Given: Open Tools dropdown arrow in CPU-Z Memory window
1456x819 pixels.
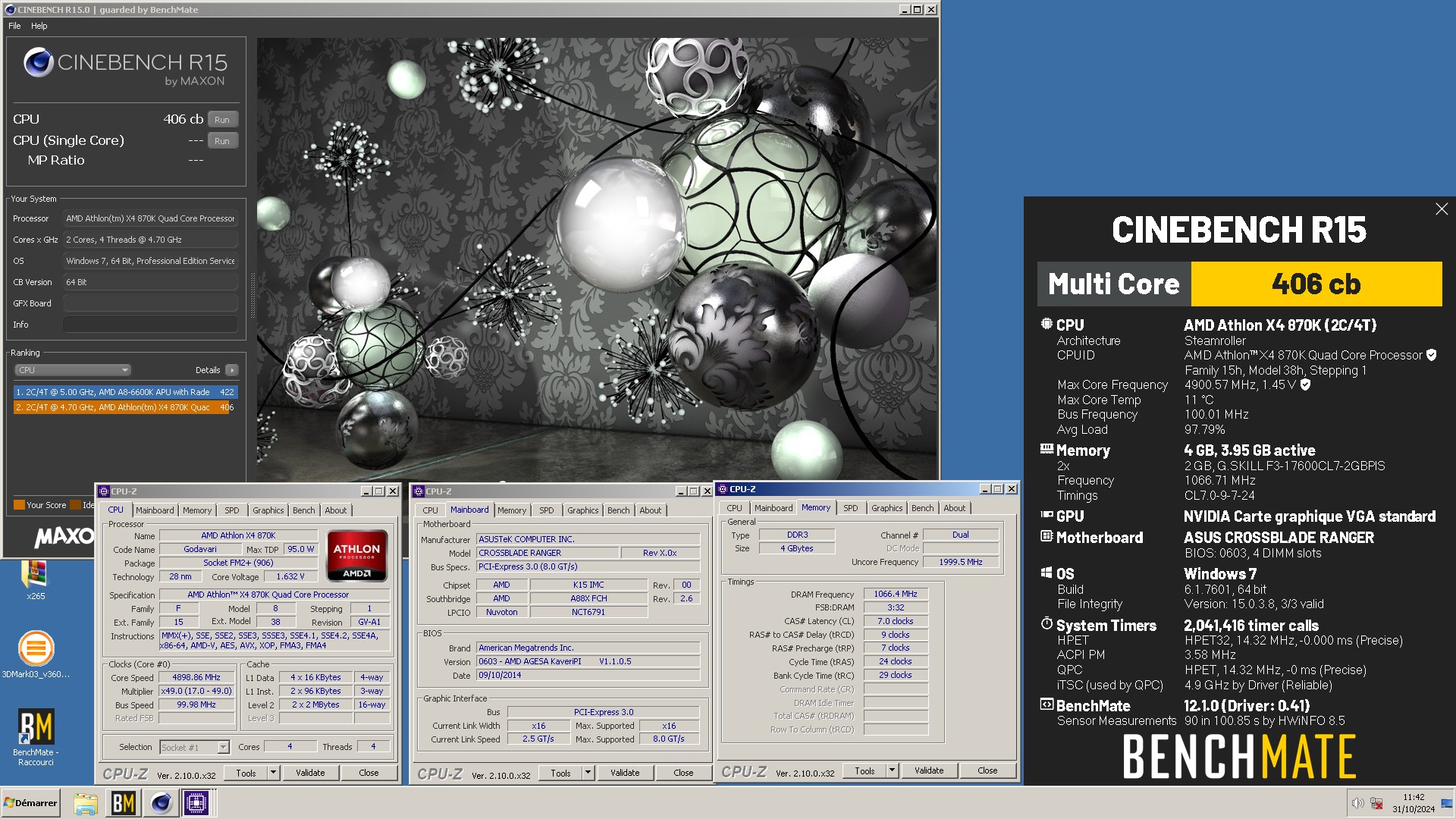Looking at the screenshot, I should coord(892,770).
